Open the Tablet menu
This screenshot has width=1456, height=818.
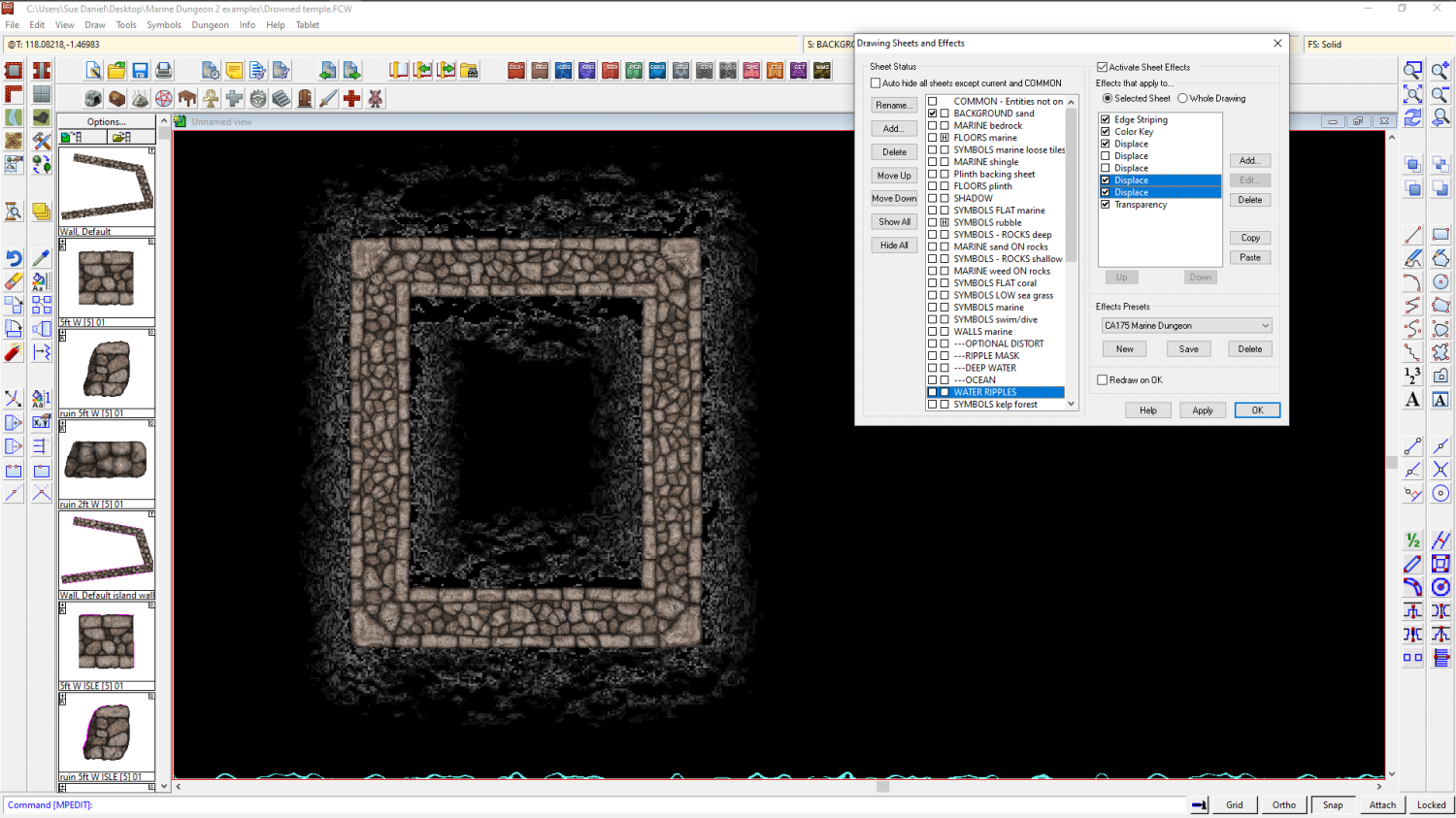(x=308, y=25)
